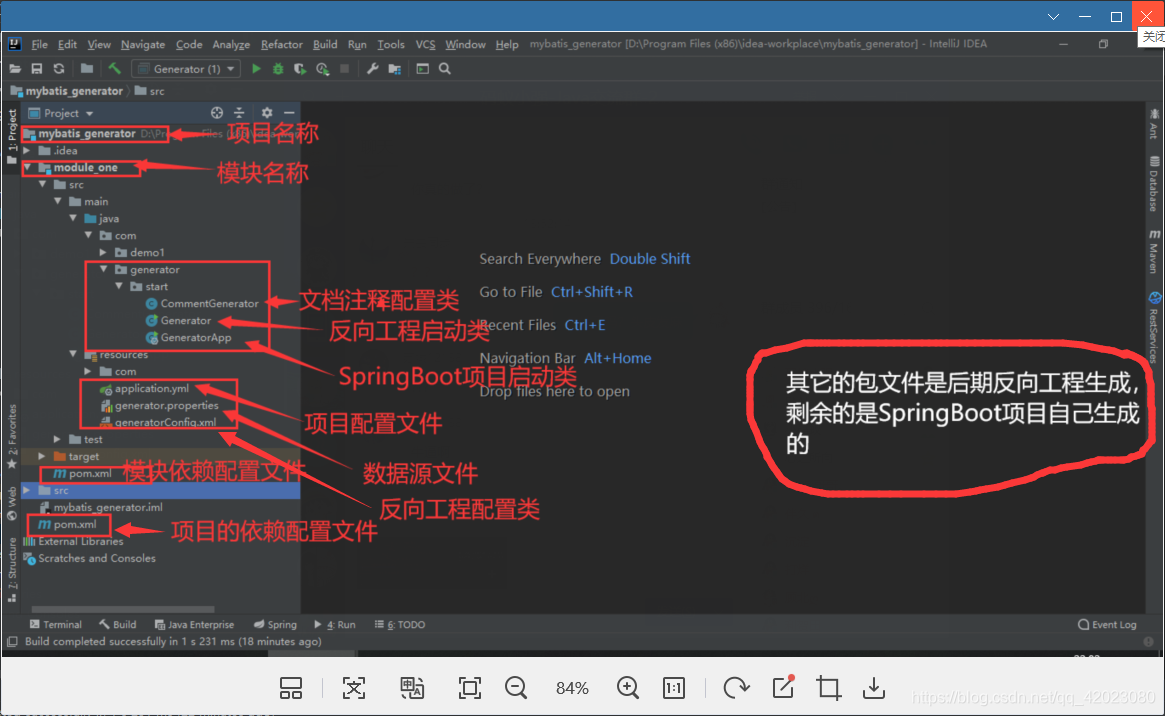This screenshot has height=716, width=1165.
Task: Open the VCS menu
Action: pos(425,45)
